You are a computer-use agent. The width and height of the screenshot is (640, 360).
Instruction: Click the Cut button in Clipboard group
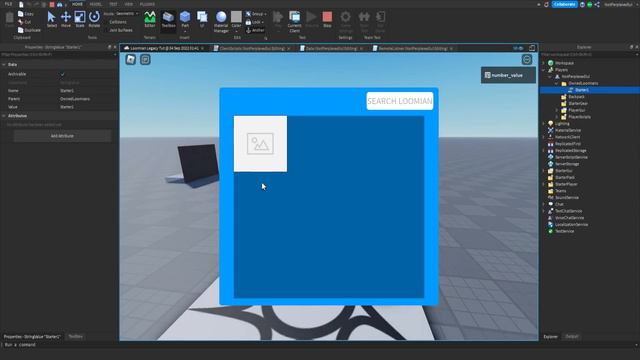click(24, 22)
